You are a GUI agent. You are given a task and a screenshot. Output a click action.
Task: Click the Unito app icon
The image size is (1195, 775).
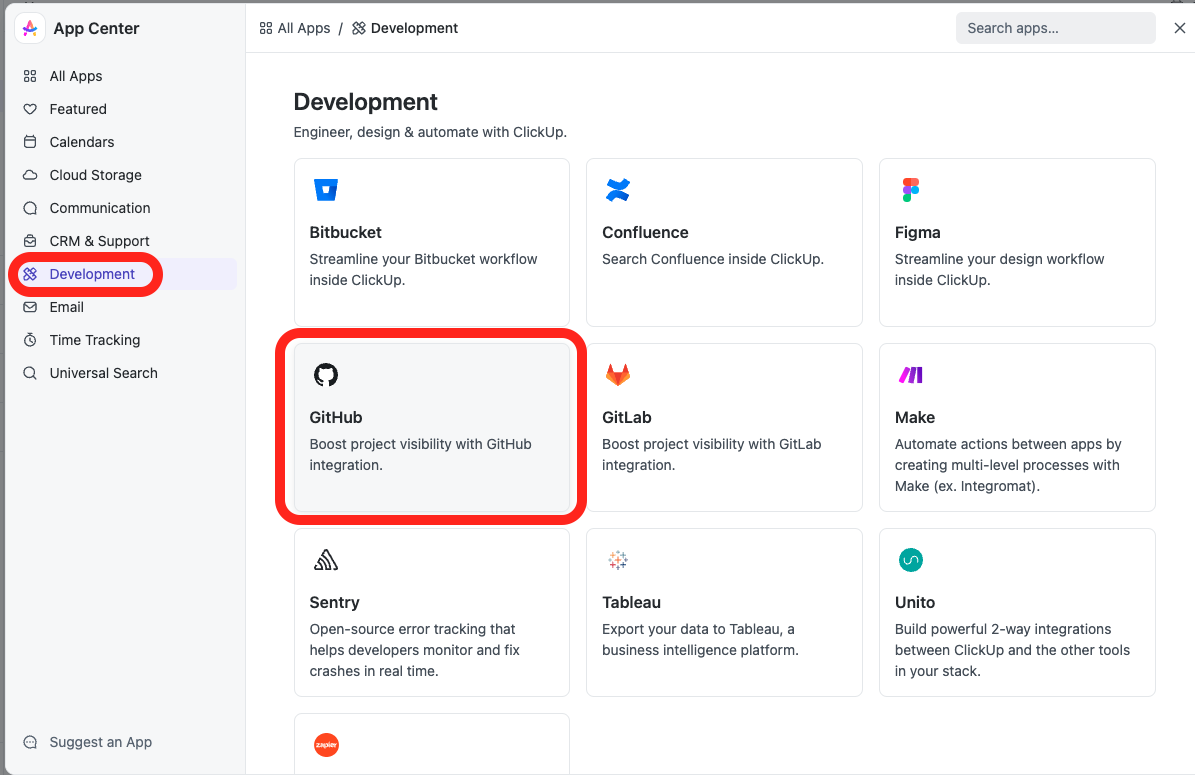[x=911, y=560]
